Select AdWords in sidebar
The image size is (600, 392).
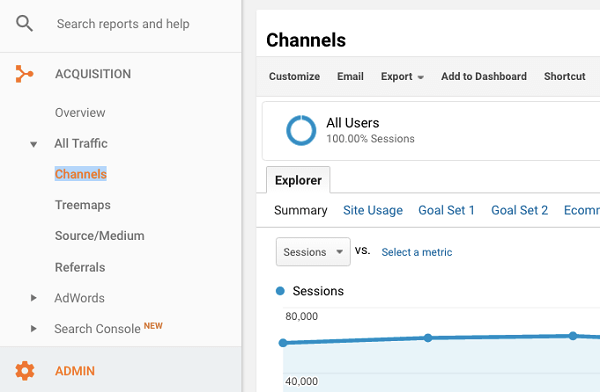pos(80,298)
